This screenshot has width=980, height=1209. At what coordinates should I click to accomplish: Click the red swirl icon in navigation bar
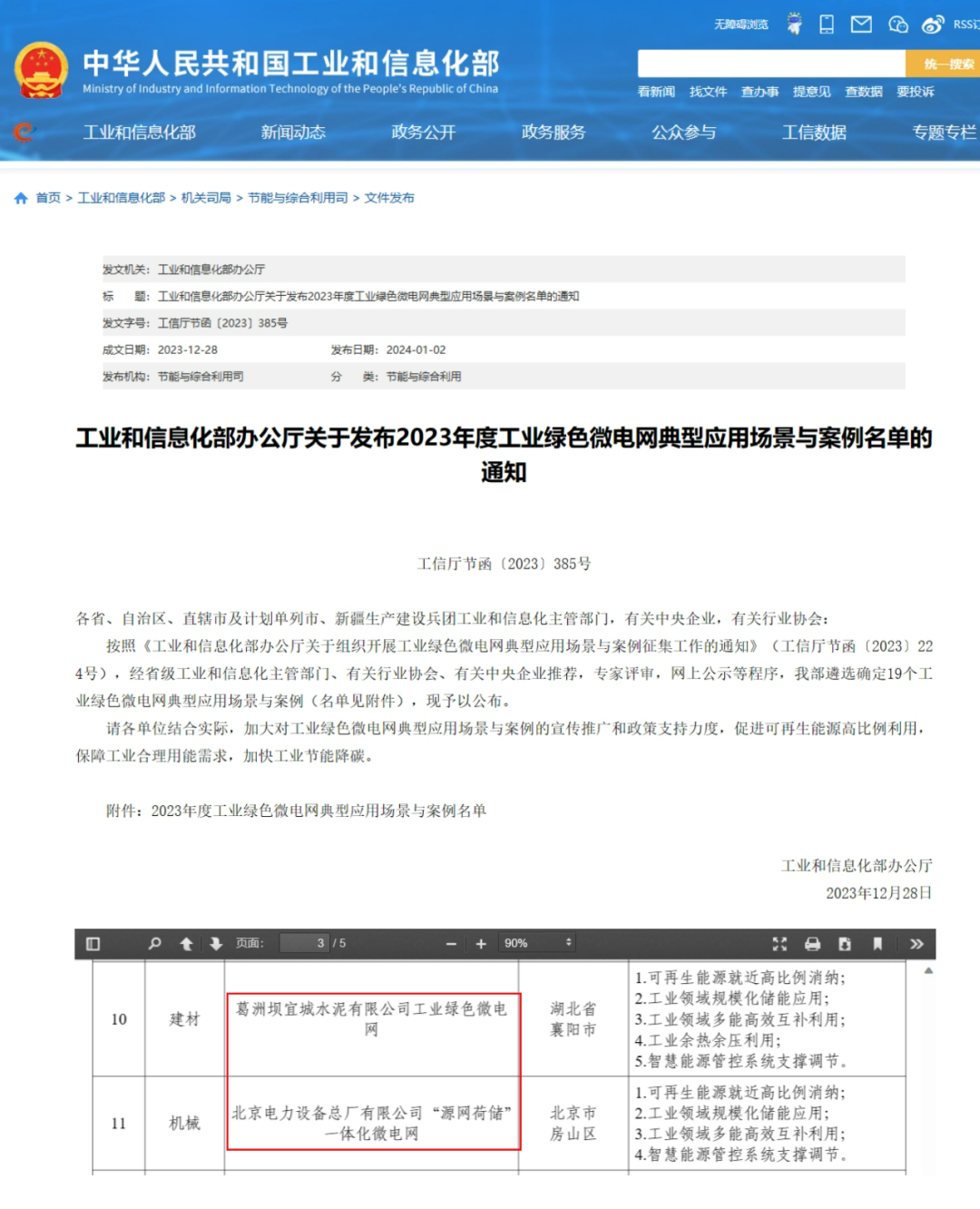(24, 133)
